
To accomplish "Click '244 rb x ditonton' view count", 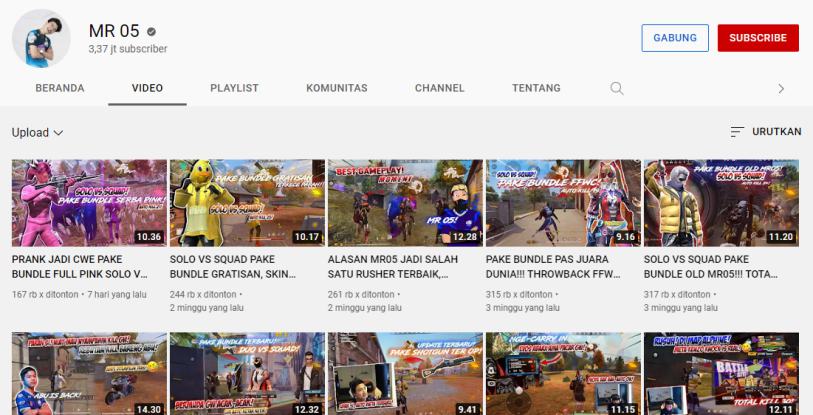I will (203, 294).
